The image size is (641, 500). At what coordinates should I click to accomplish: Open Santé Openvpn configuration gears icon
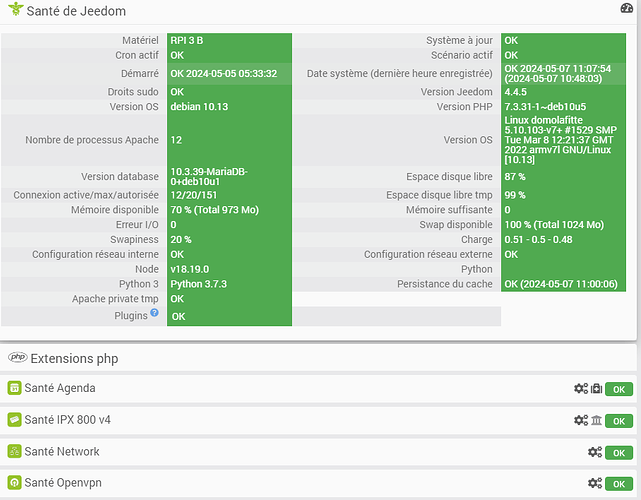pyautogui.click(x=594, y=484)
